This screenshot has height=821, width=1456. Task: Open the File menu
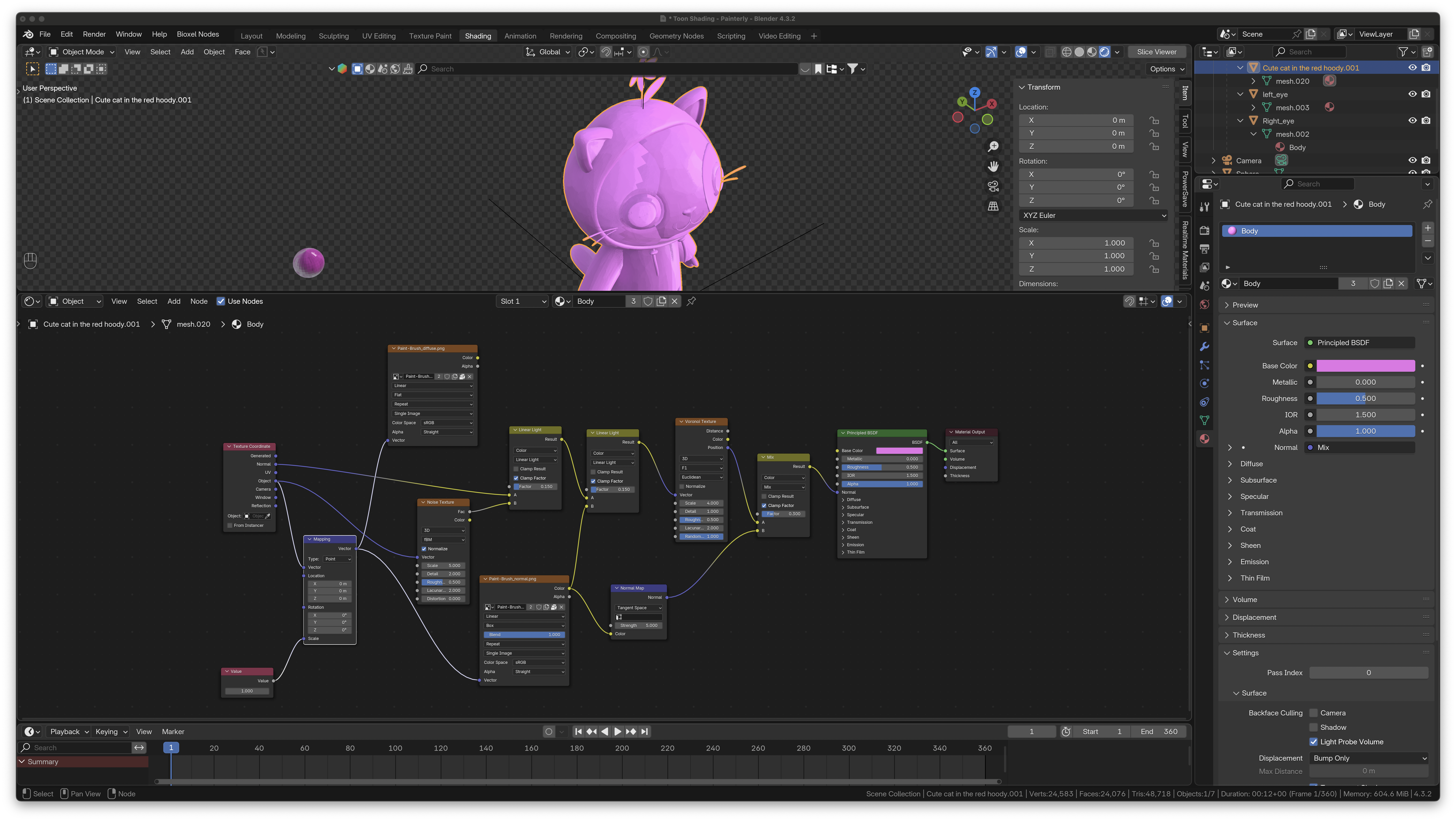point(45,35)
